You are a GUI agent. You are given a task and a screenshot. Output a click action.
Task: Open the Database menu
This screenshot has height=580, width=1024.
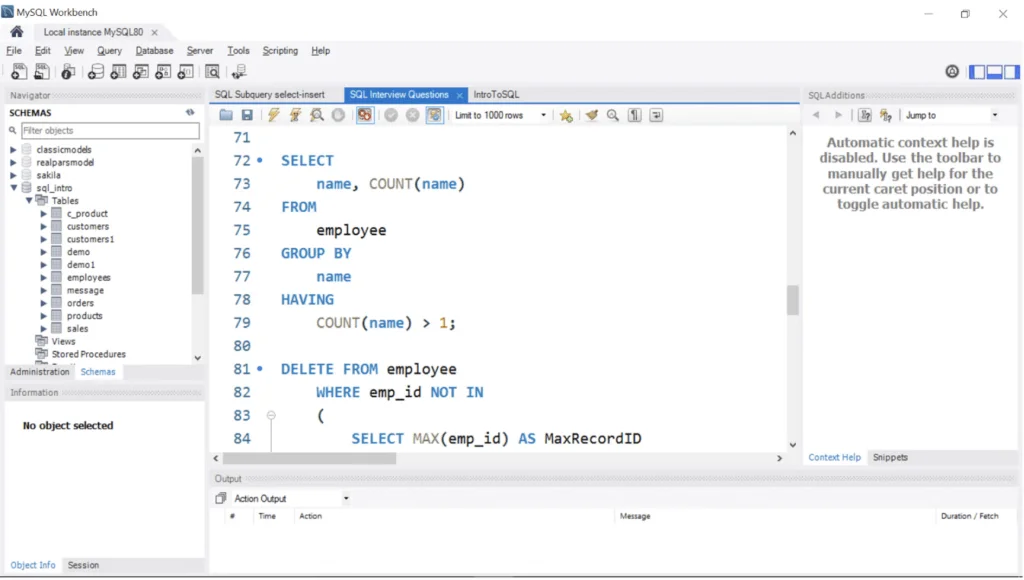click(155, 50)
